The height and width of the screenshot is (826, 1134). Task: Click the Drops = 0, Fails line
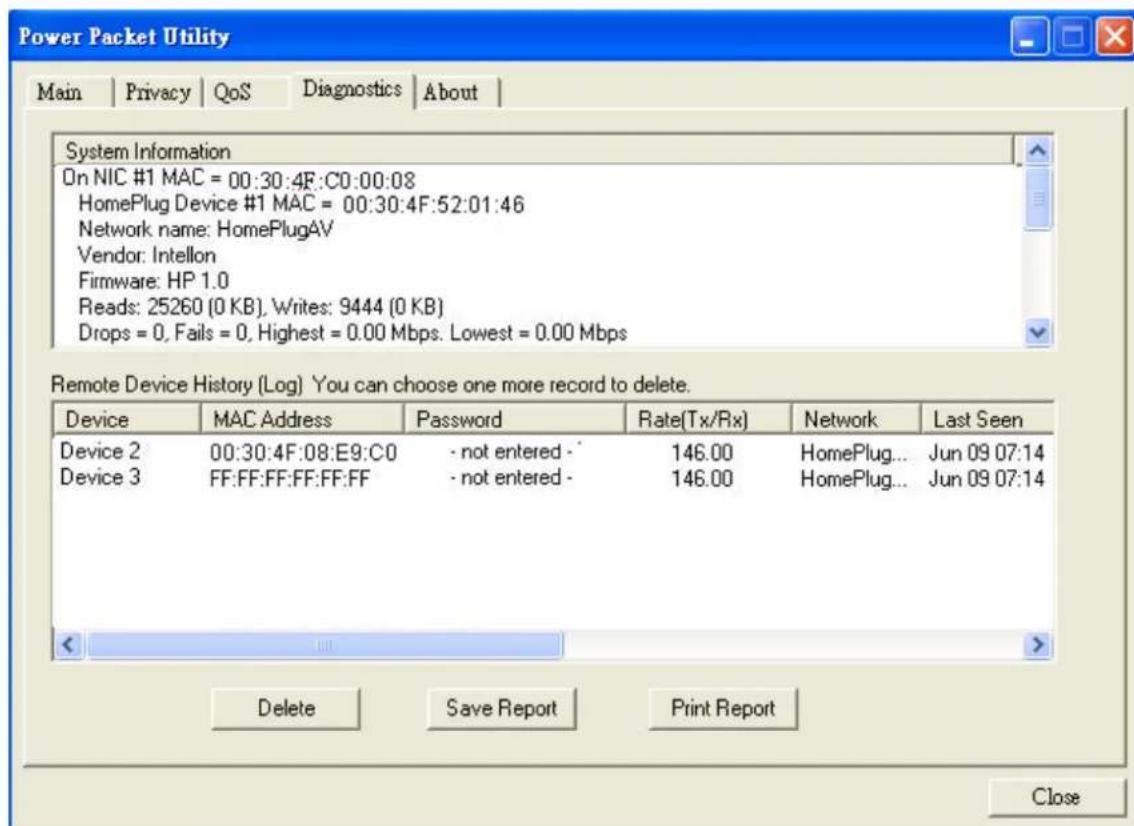[353, 333]
